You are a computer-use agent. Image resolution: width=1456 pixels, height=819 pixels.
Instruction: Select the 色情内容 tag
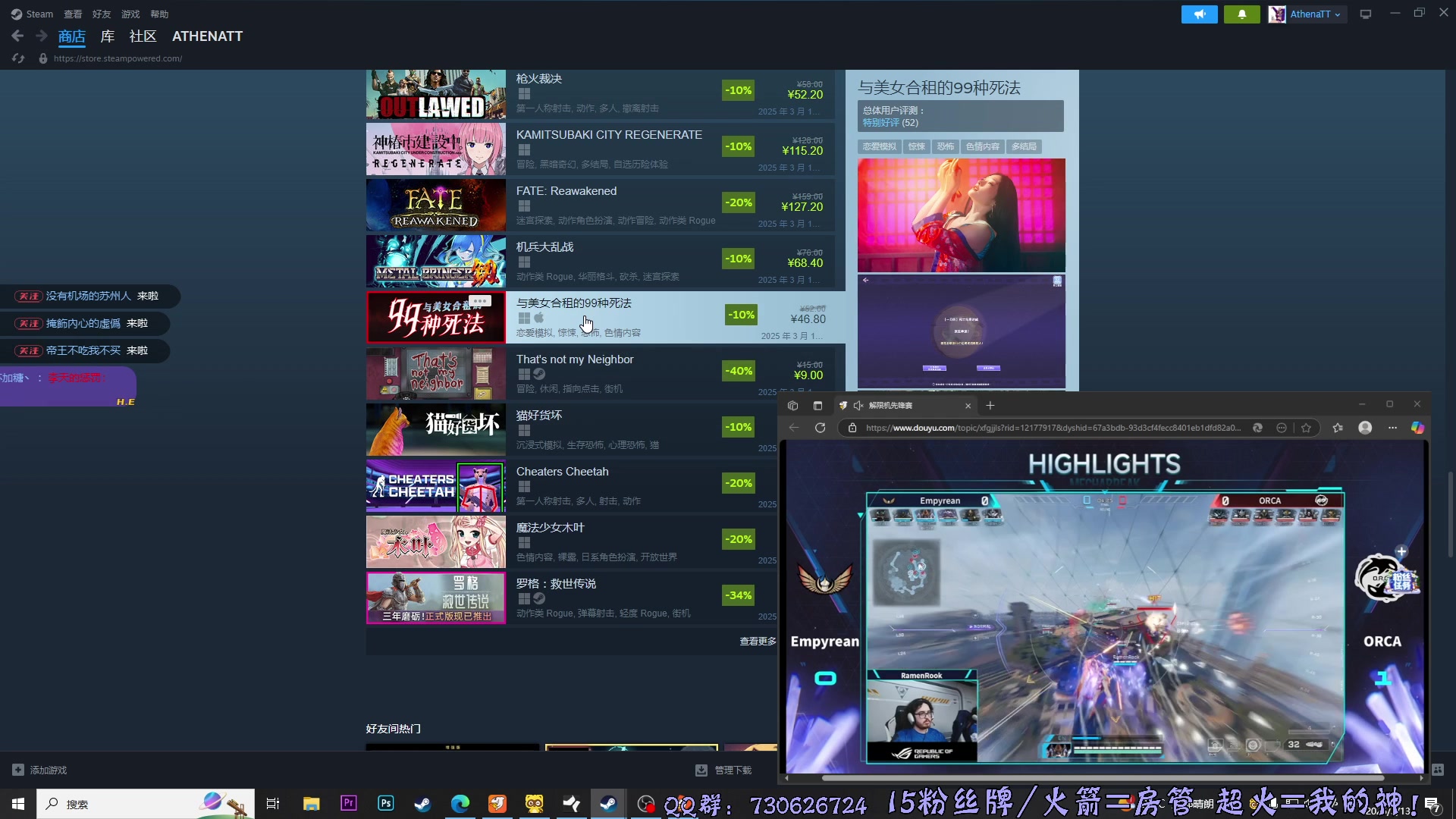(982, 146)
